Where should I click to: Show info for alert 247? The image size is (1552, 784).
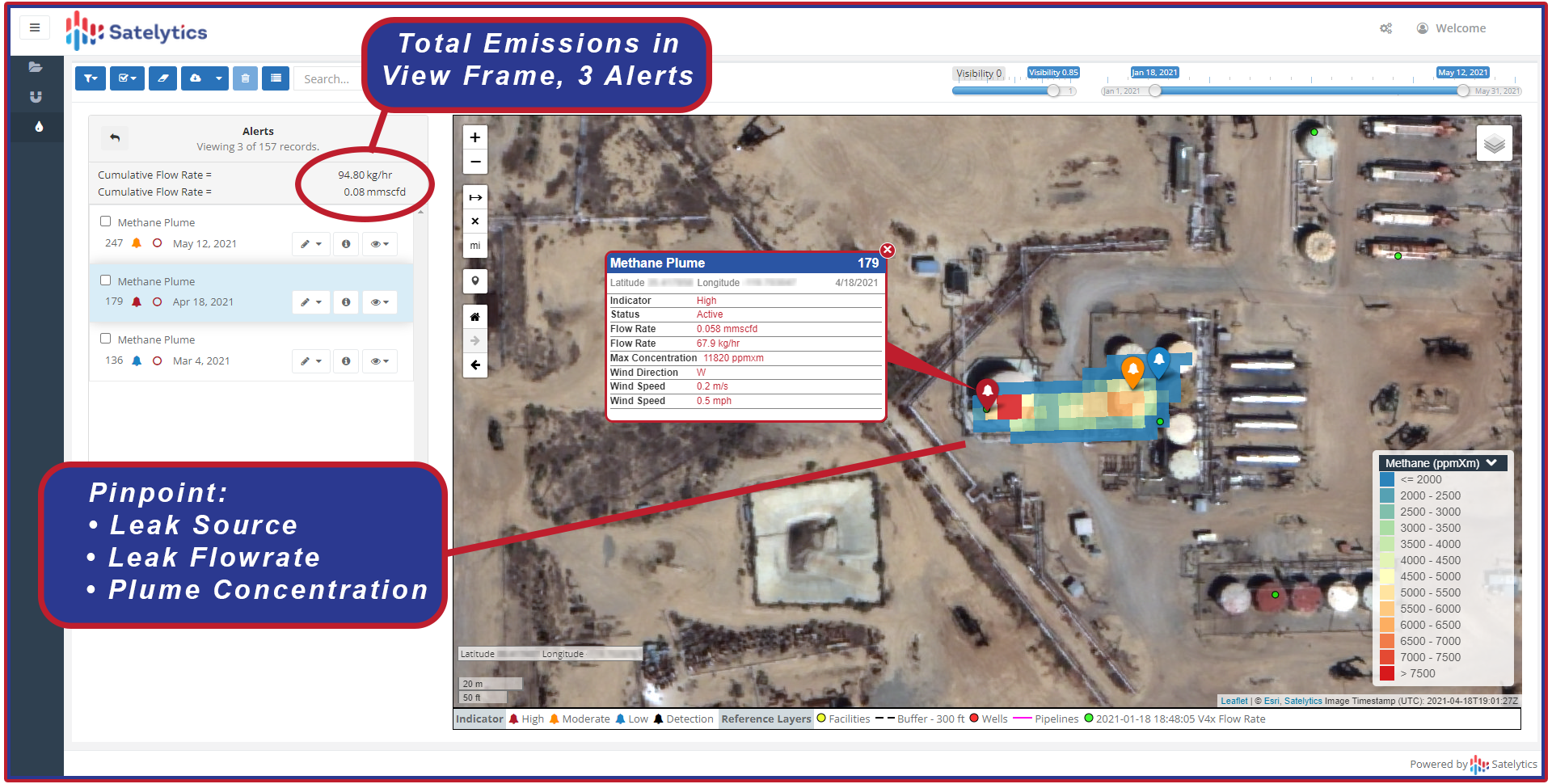point(346,244)
